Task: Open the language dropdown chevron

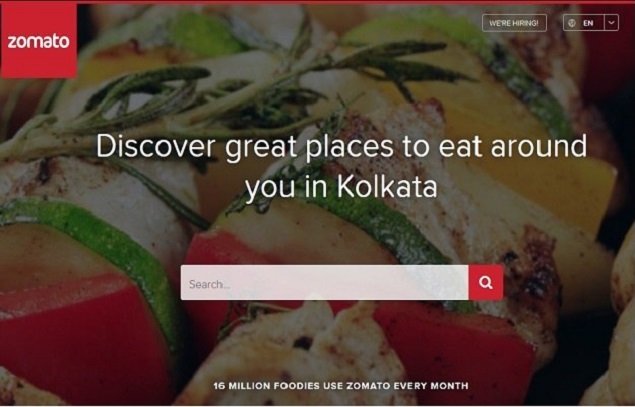Action: [611, 23]
